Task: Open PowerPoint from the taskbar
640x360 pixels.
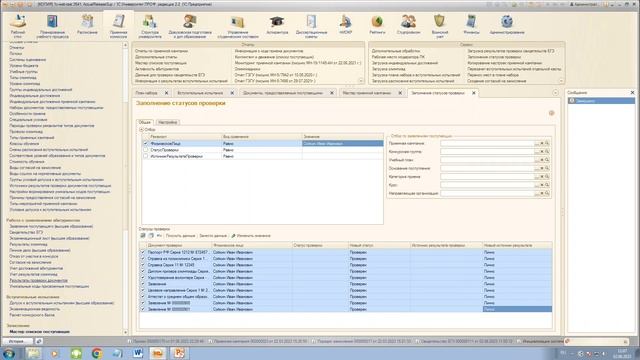Action: point(179,353)
